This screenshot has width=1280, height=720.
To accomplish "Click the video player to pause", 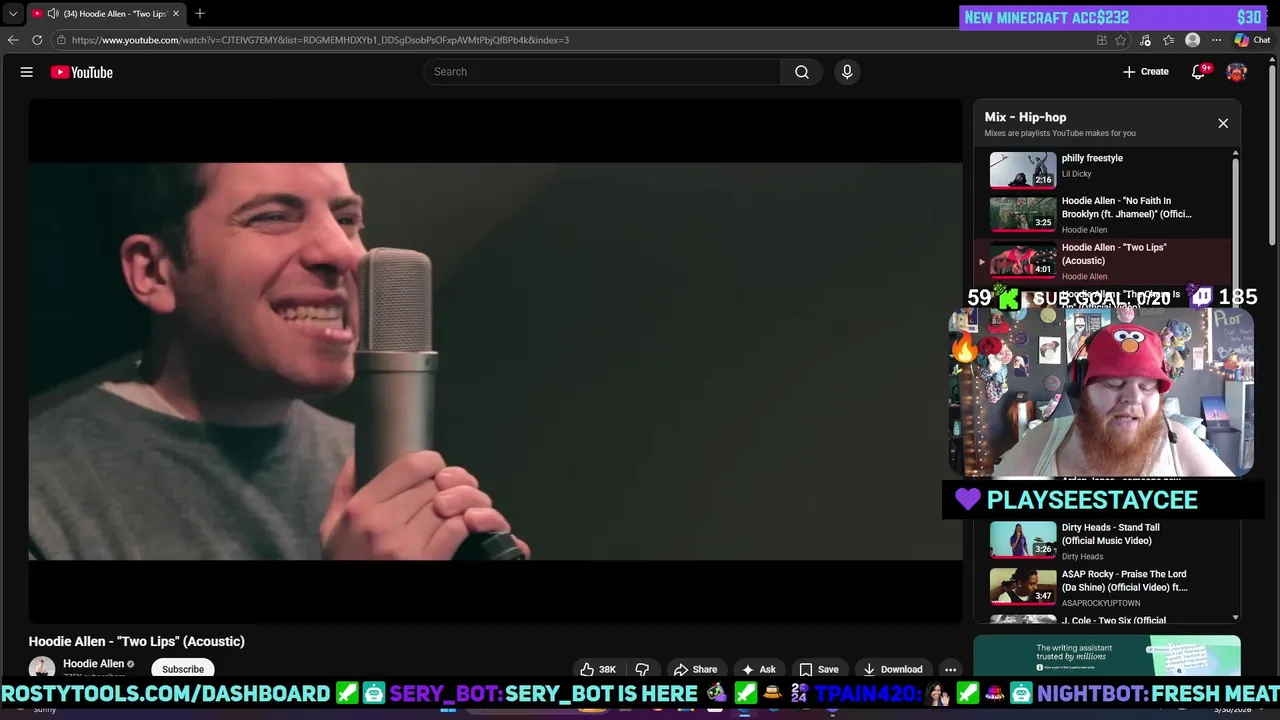I will pyautogui.click(x=495, y=361).
